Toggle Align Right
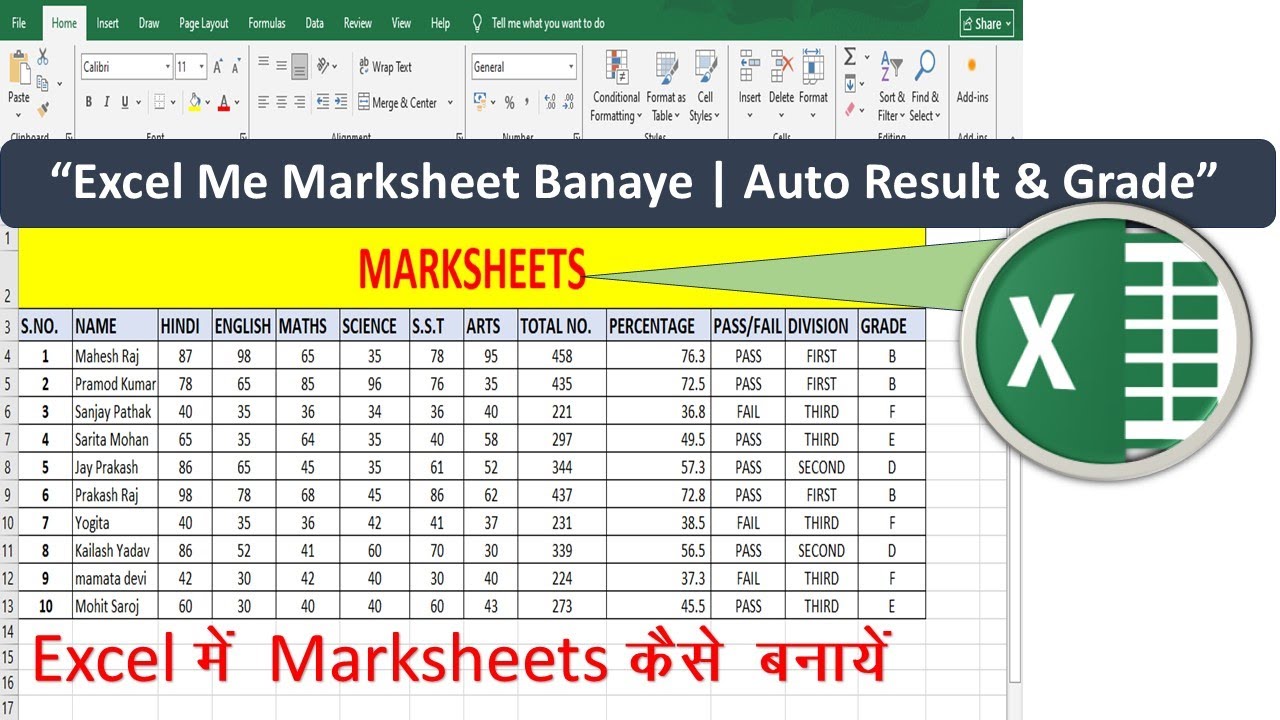This screenshot has width=1280, height=720. point(300,102)
